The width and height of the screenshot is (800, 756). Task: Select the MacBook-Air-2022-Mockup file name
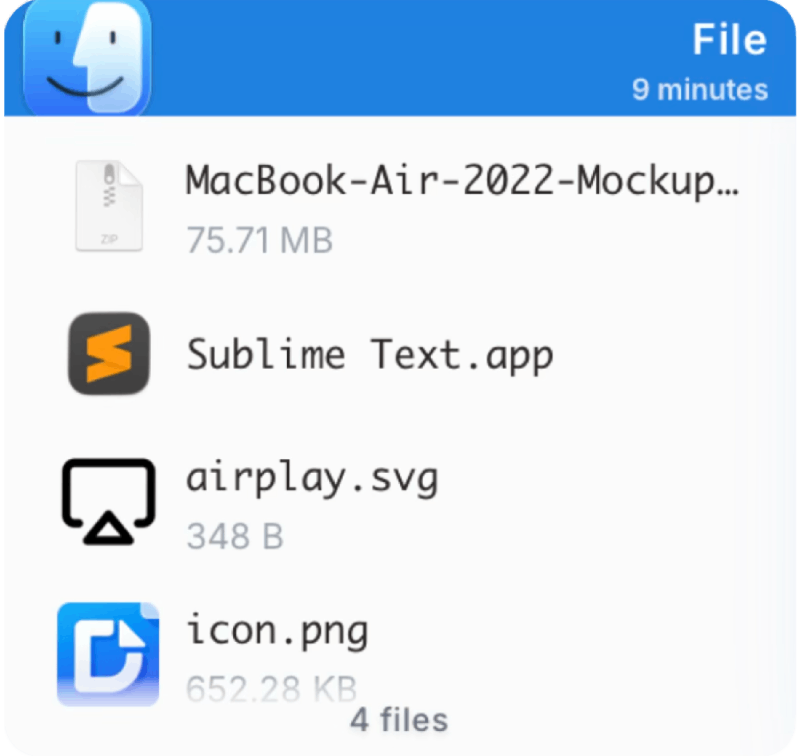point(462,182)
